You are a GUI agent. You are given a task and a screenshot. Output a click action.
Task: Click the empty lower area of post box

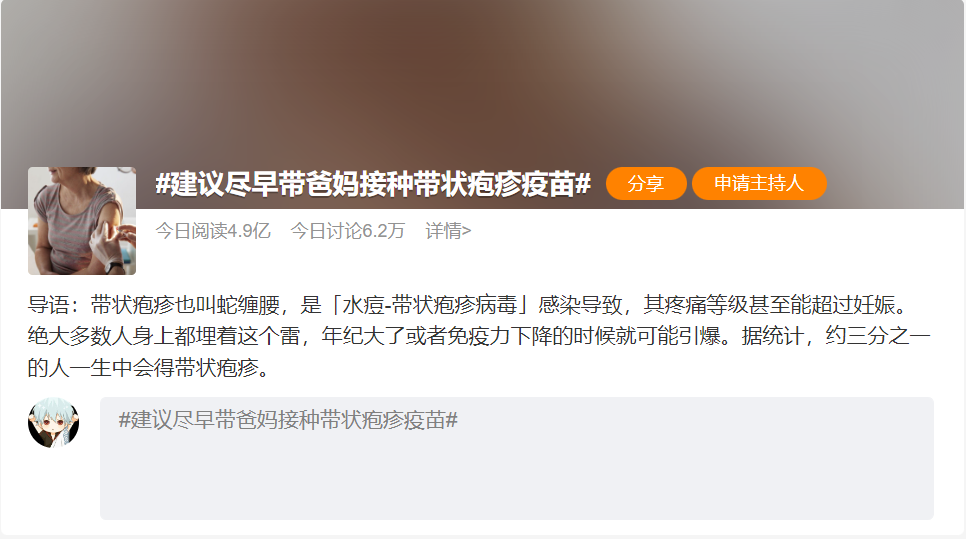coord(517,480)
